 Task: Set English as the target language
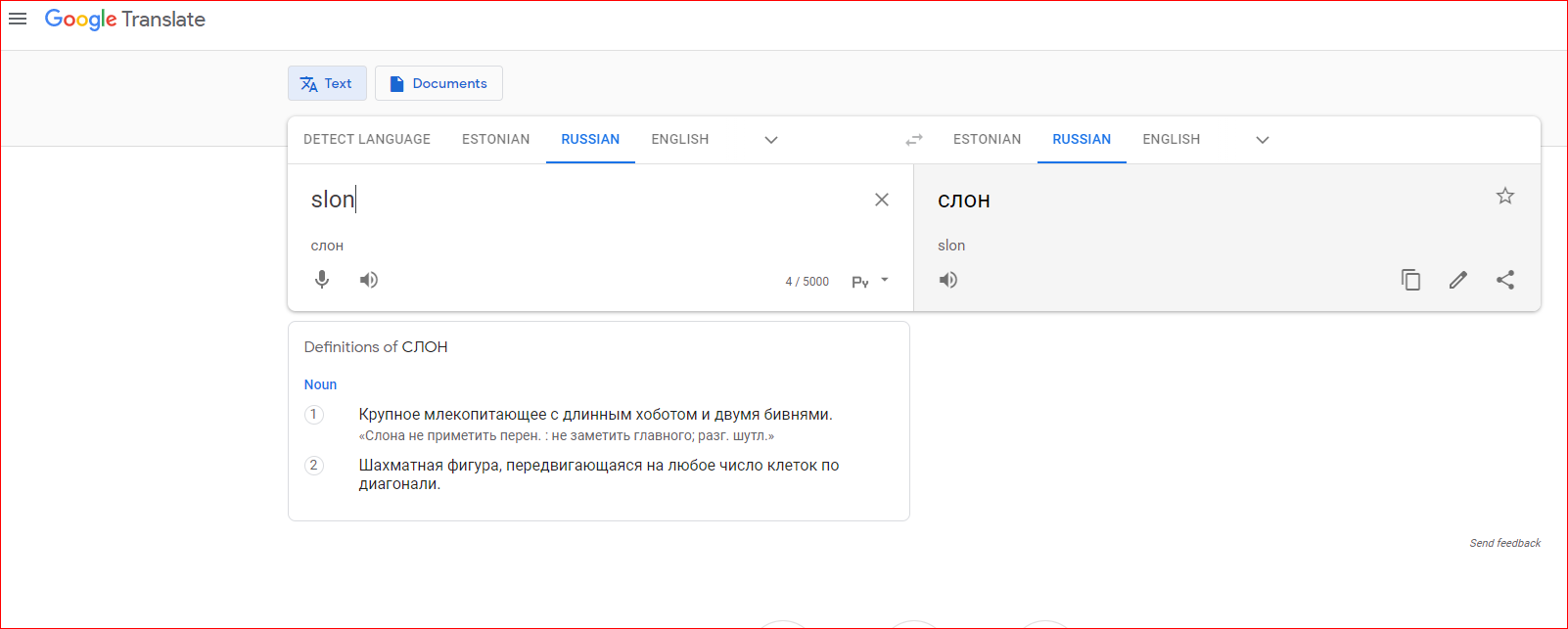pyautogui.click(x=1171, y=140)
